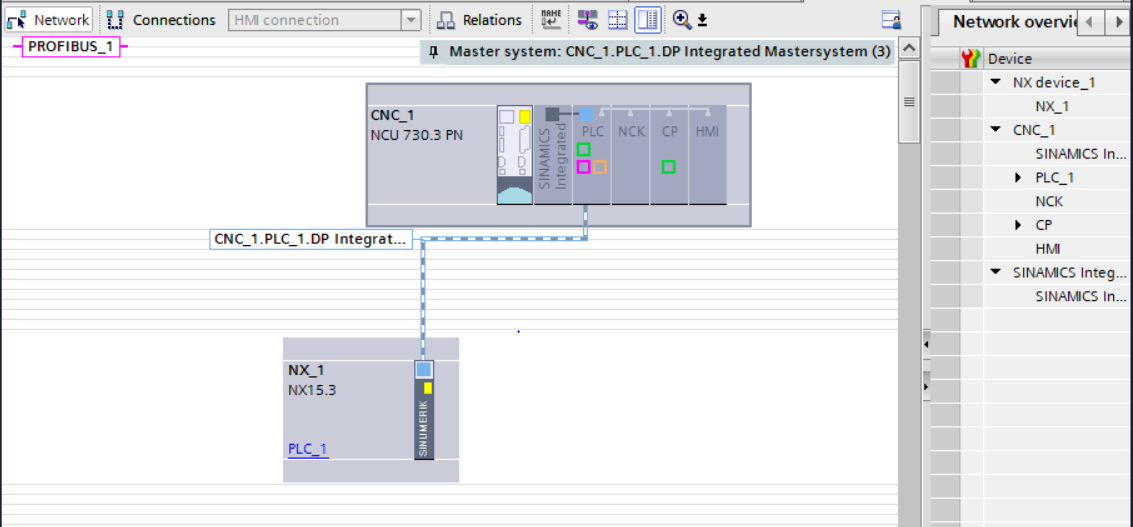The width and height of the screenshot is (1133, 527).
Task: Click the left tab scroll arrow
Action: tap(1091, 22)
